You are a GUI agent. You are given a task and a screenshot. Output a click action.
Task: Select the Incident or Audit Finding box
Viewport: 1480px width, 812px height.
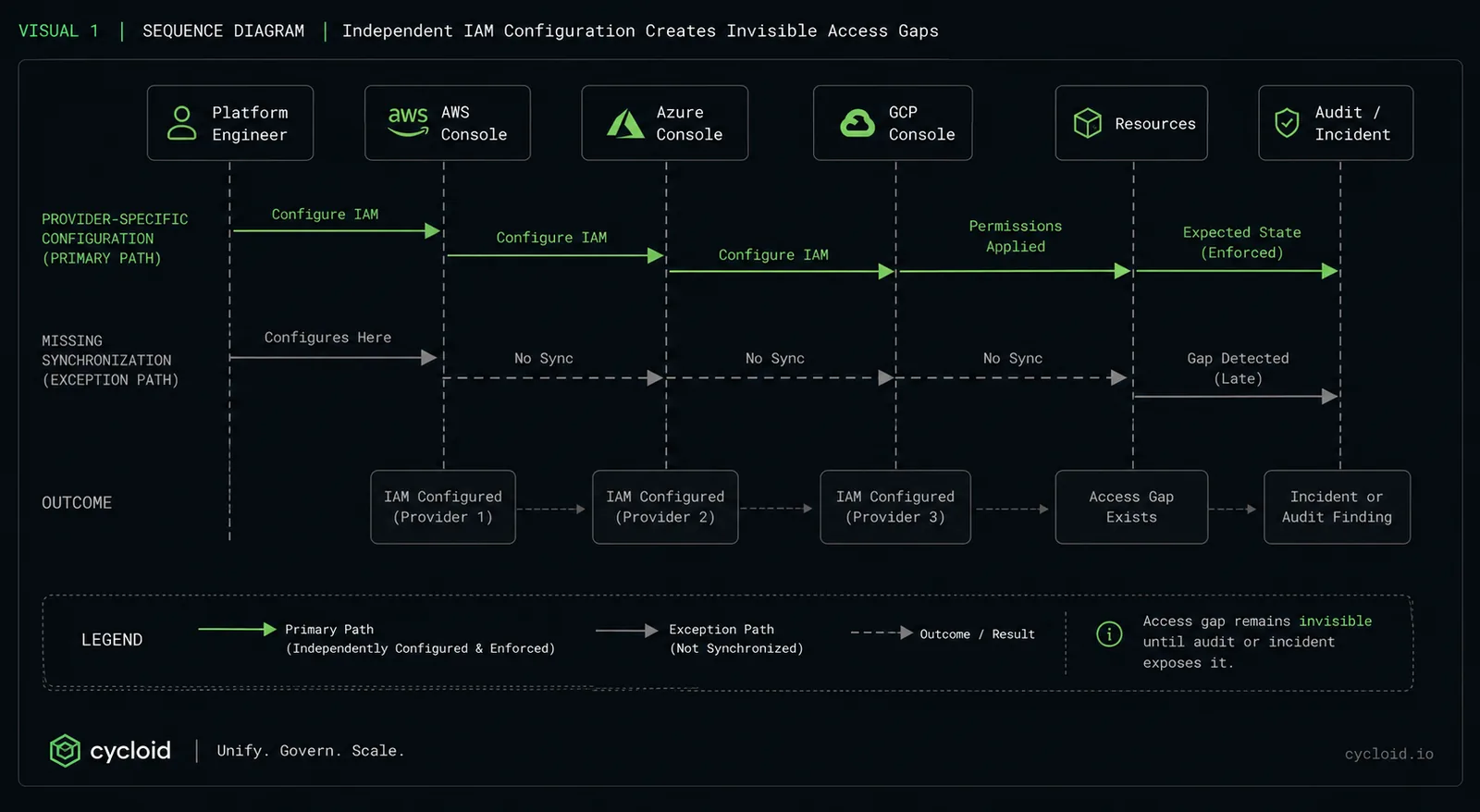point(1337,507)
